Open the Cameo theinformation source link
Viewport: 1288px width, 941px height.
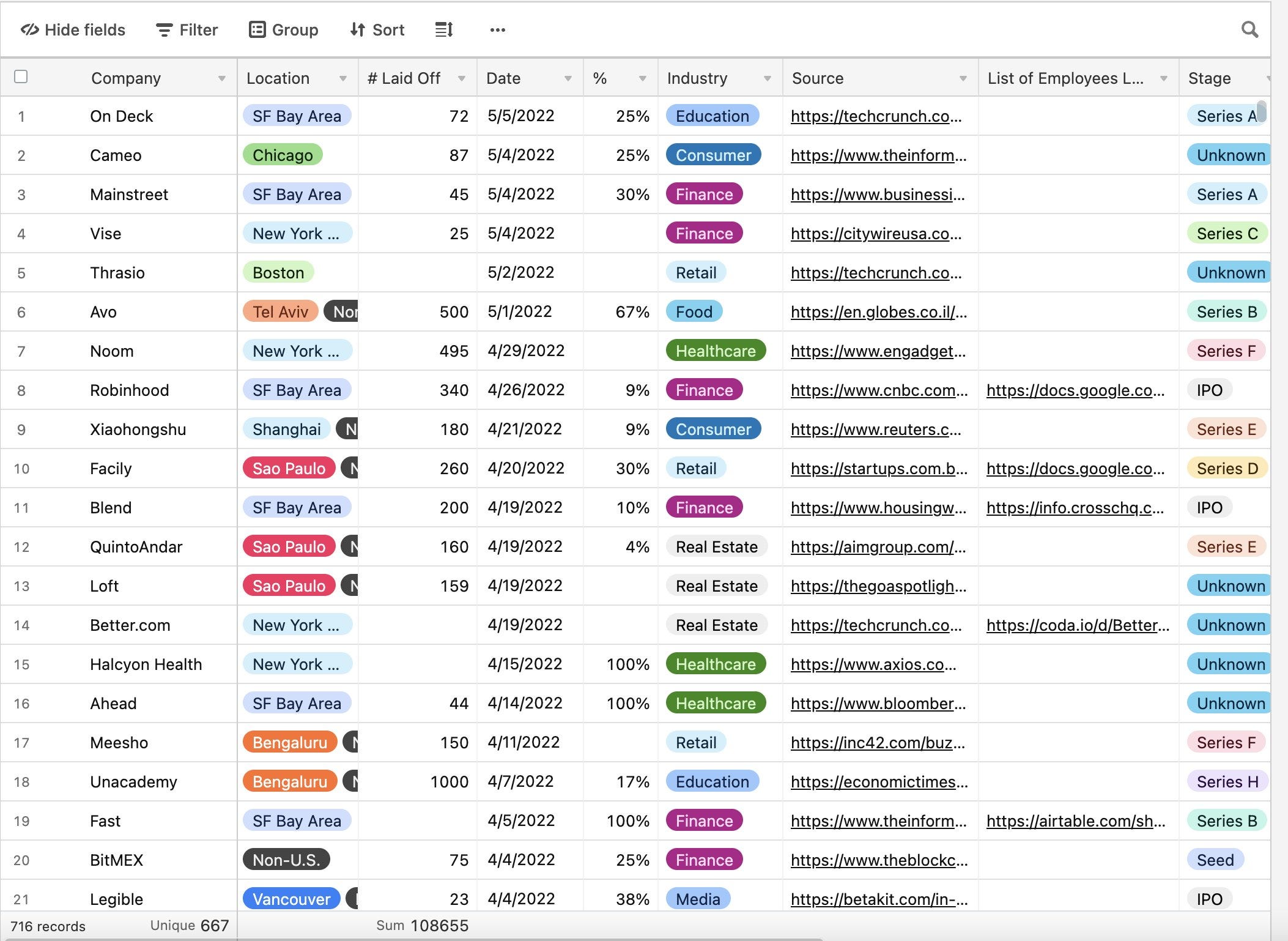point(878,155)
